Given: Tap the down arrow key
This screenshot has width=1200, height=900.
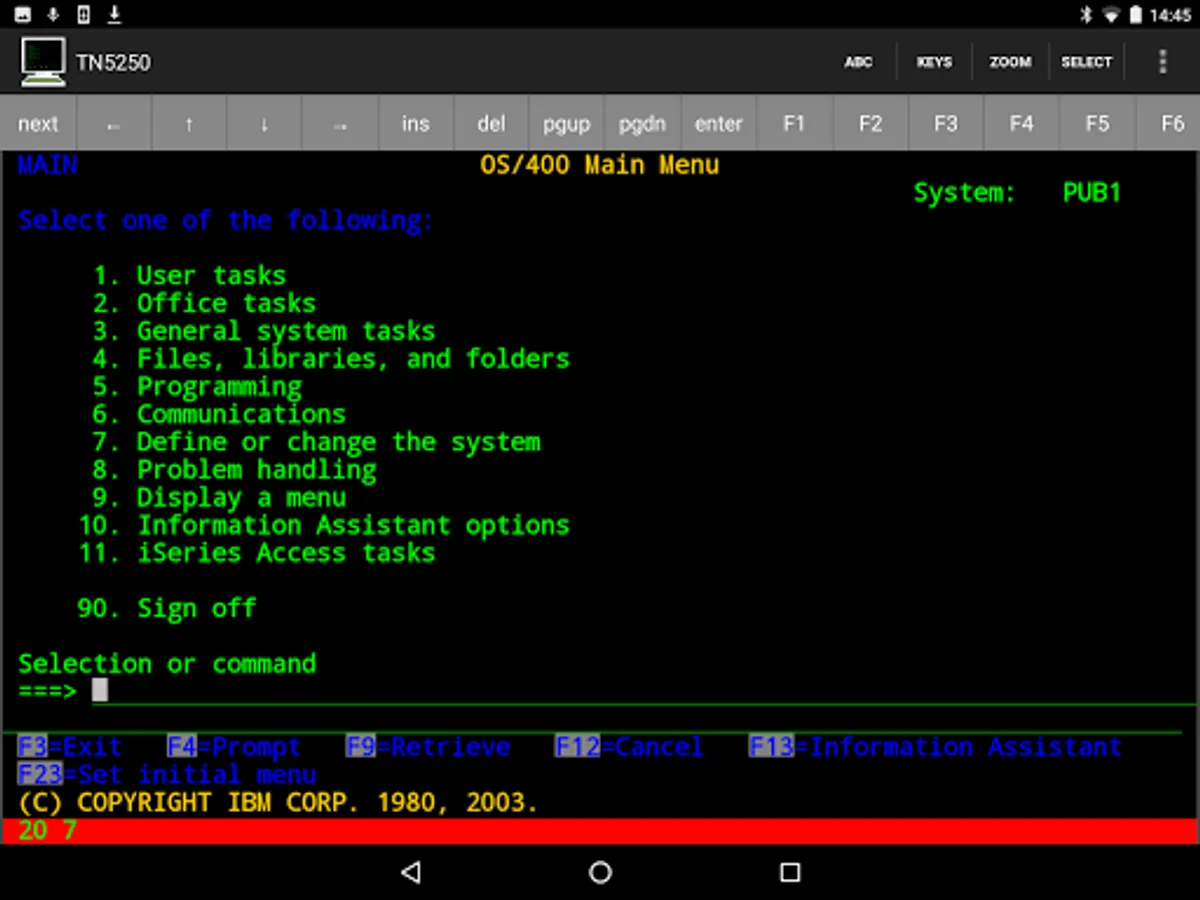Looking at the screenshot, I should pos(264,124).
